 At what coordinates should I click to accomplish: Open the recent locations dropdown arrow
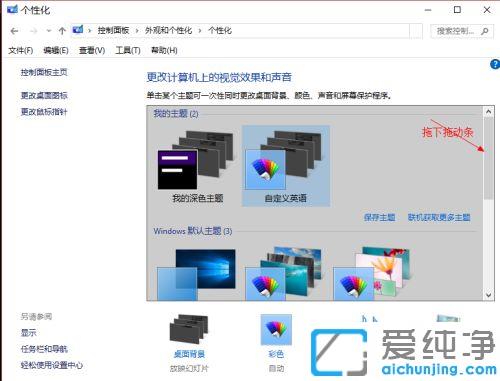click(x=49, y=31)
